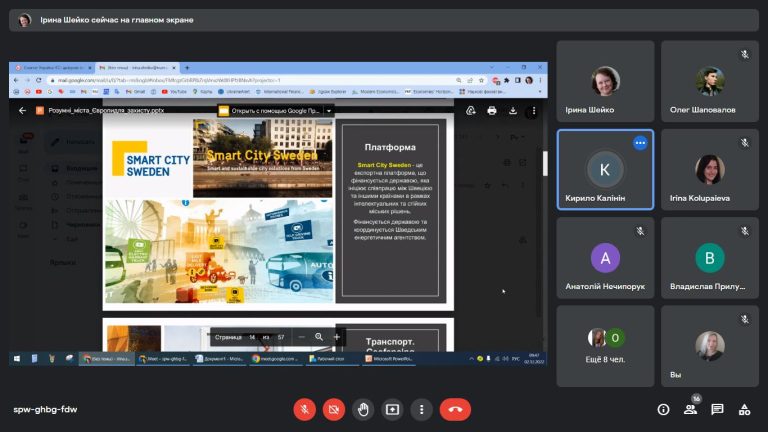Select Владислав Прилу... participant tile
This screenshot has width=768, height=432.
point(710,258)
